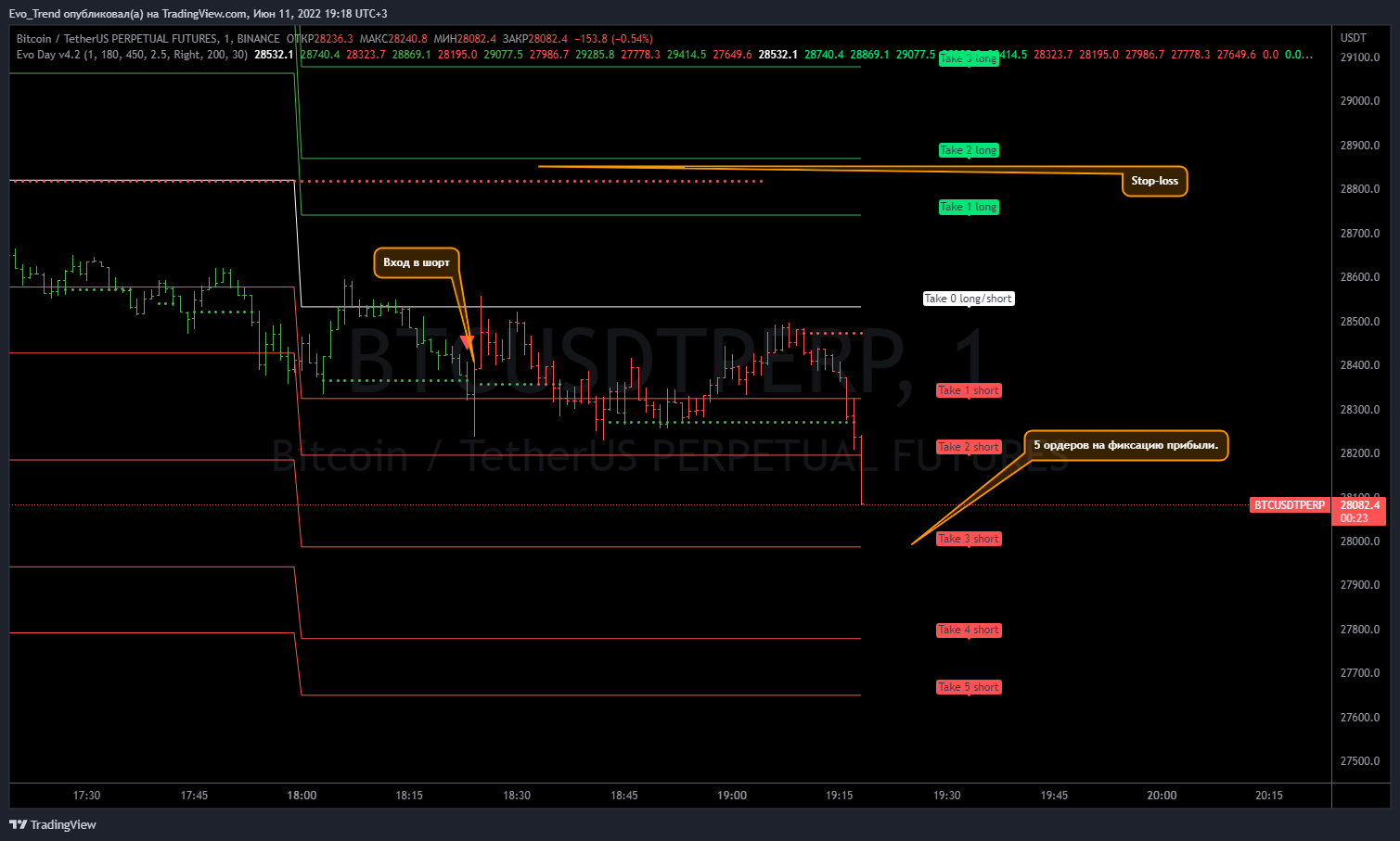Click the МИН low value in legend

(477, 39)
